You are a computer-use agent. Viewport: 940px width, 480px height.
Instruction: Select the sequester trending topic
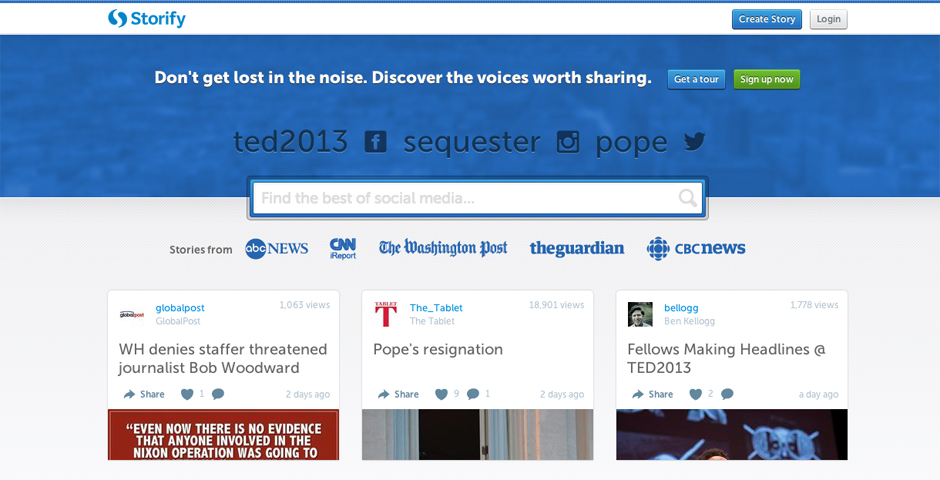472,143
